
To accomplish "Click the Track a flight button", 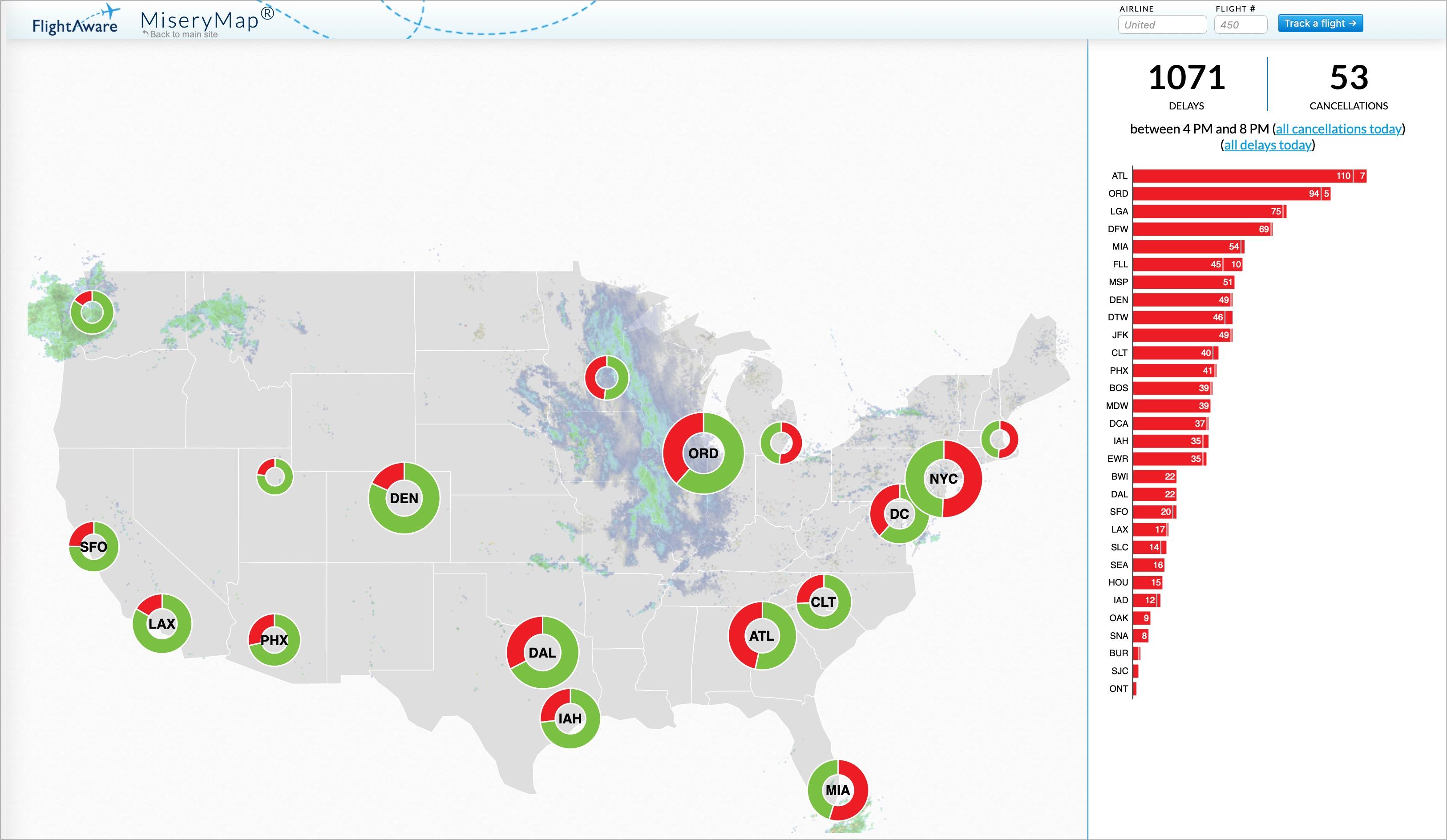I will pyautogui.click(x=1320, y=24).
